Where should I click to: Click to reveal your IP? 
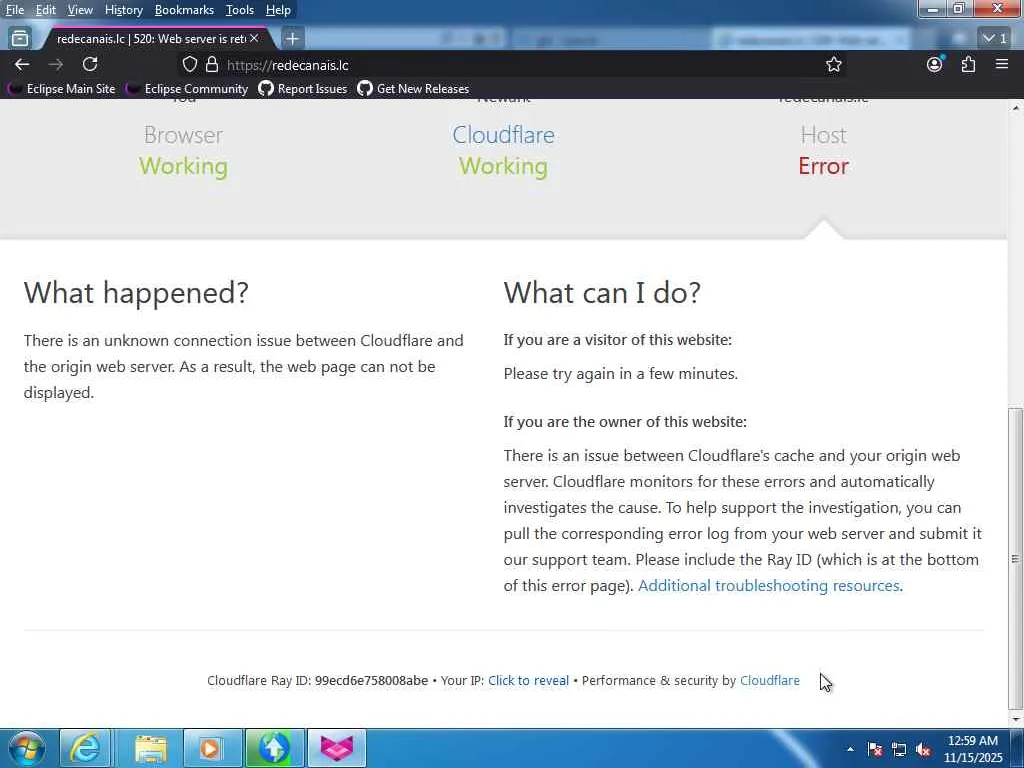click(x=528, y=680)
